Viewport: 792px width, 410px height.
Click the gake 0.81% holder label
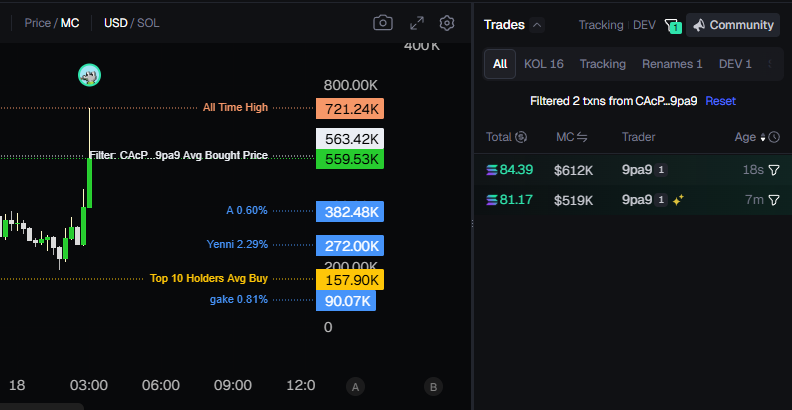tap(239, 299)
